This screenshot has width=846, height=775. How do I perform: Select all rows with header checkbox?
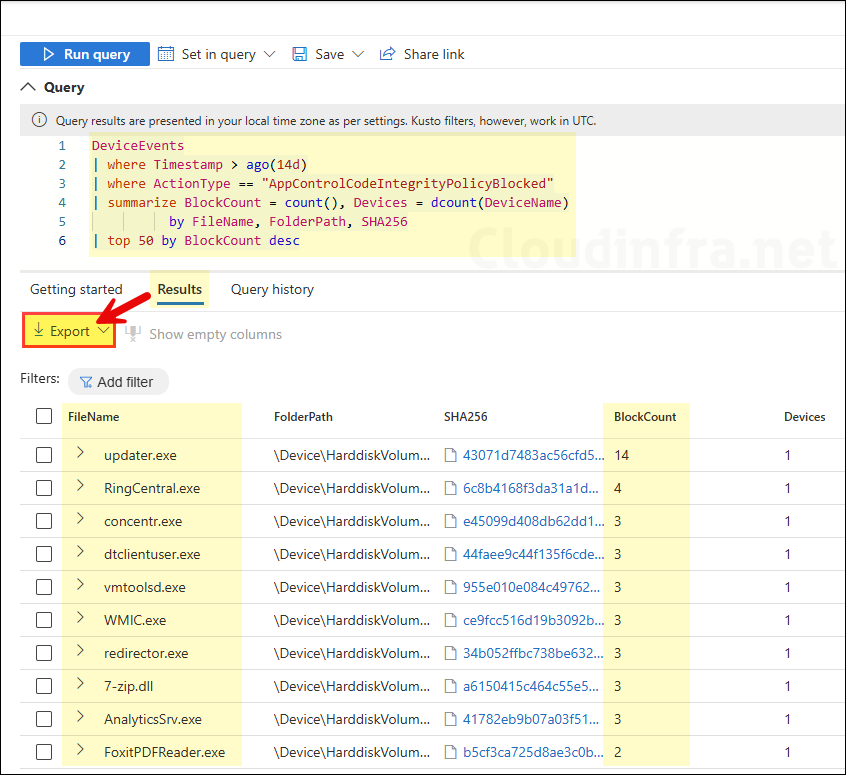click(44, 416)
